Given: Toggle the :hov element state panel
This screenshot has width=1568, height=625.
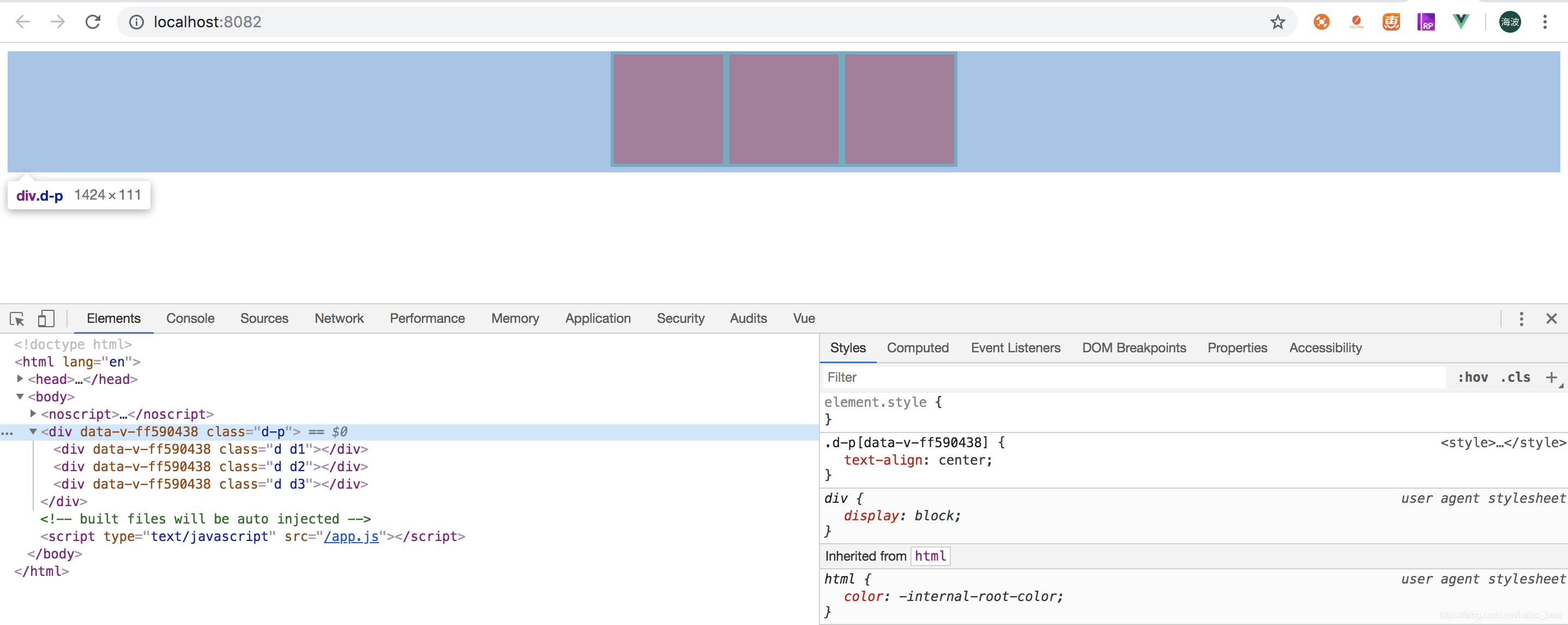Looking at the screenshot, I should [1473, 377].
